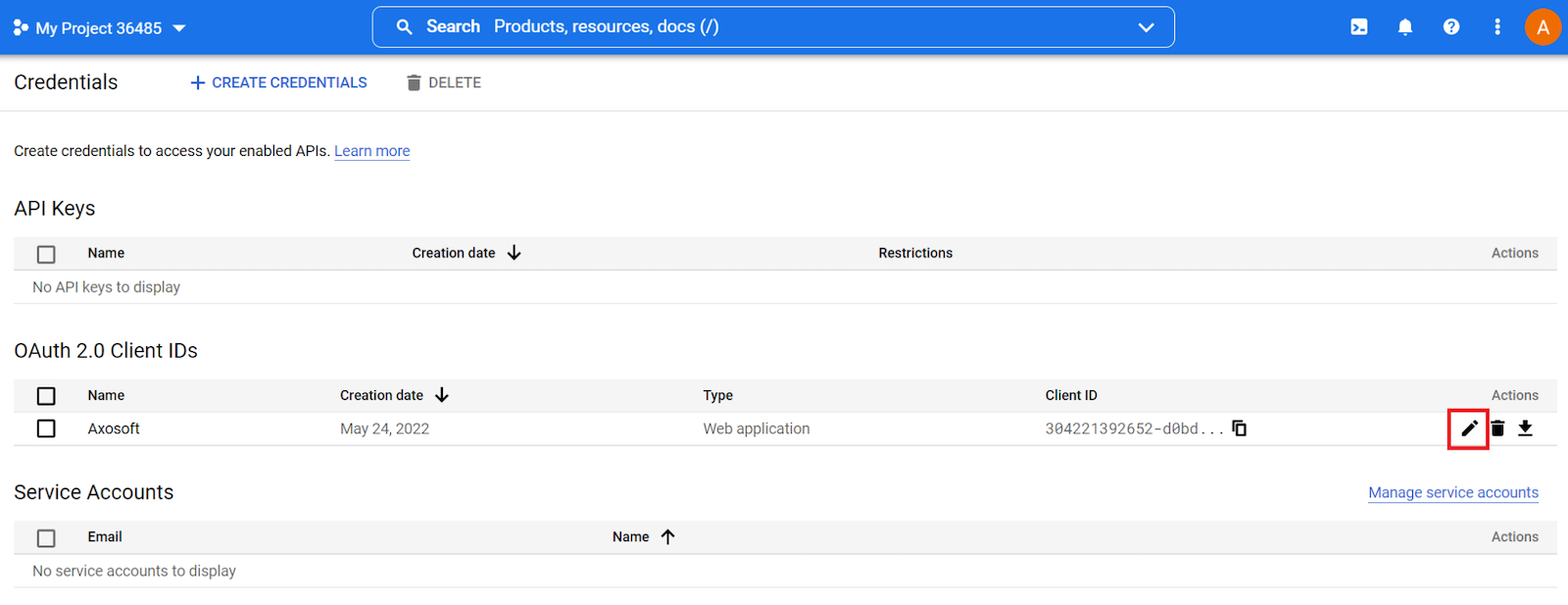The height and width of the screenshot is (605, 1568).
Task: Click the Google Cloud project icon
Action: click(x=21, y=28)
